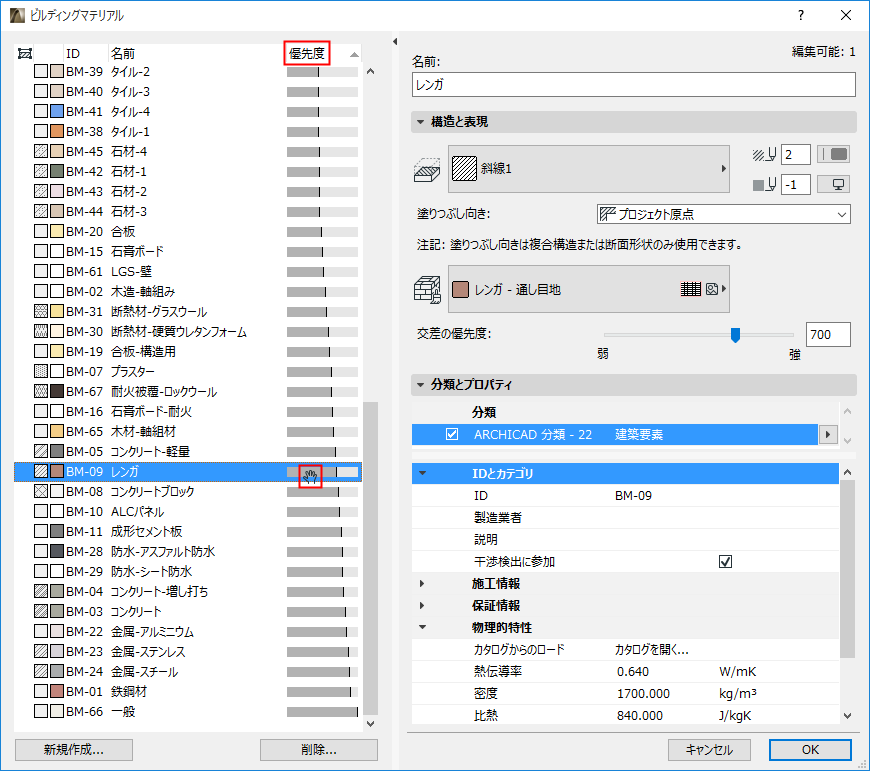Expand the 保証情報 group
The height and width of the screenshot is (771, 870).
coord(422,606)
